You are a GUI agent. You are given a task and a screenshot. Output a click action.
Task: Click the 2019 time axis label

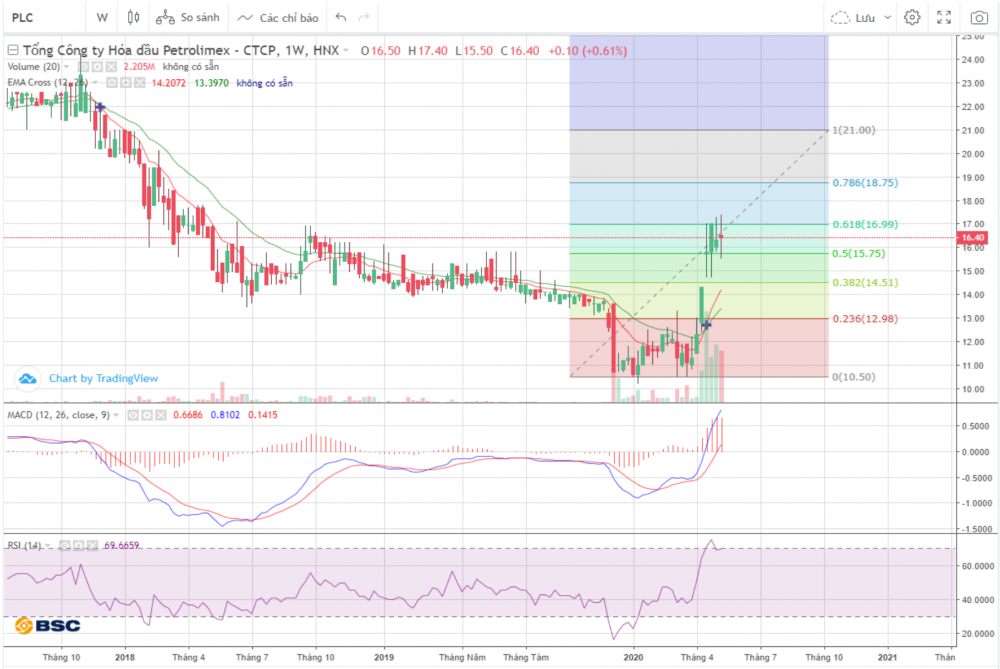[384, 657]
